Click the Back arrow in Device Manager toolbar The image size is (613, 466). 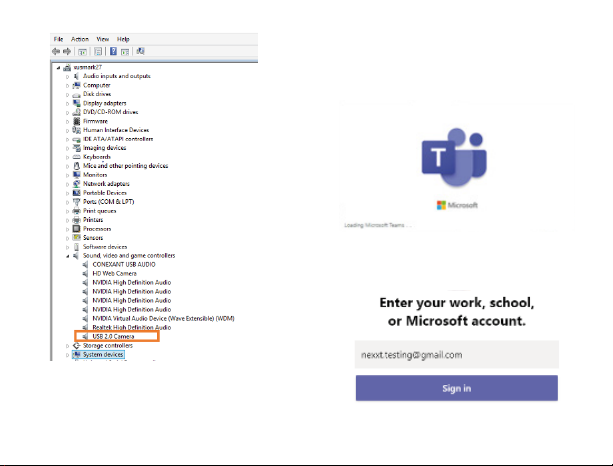[x=56, y=51]
